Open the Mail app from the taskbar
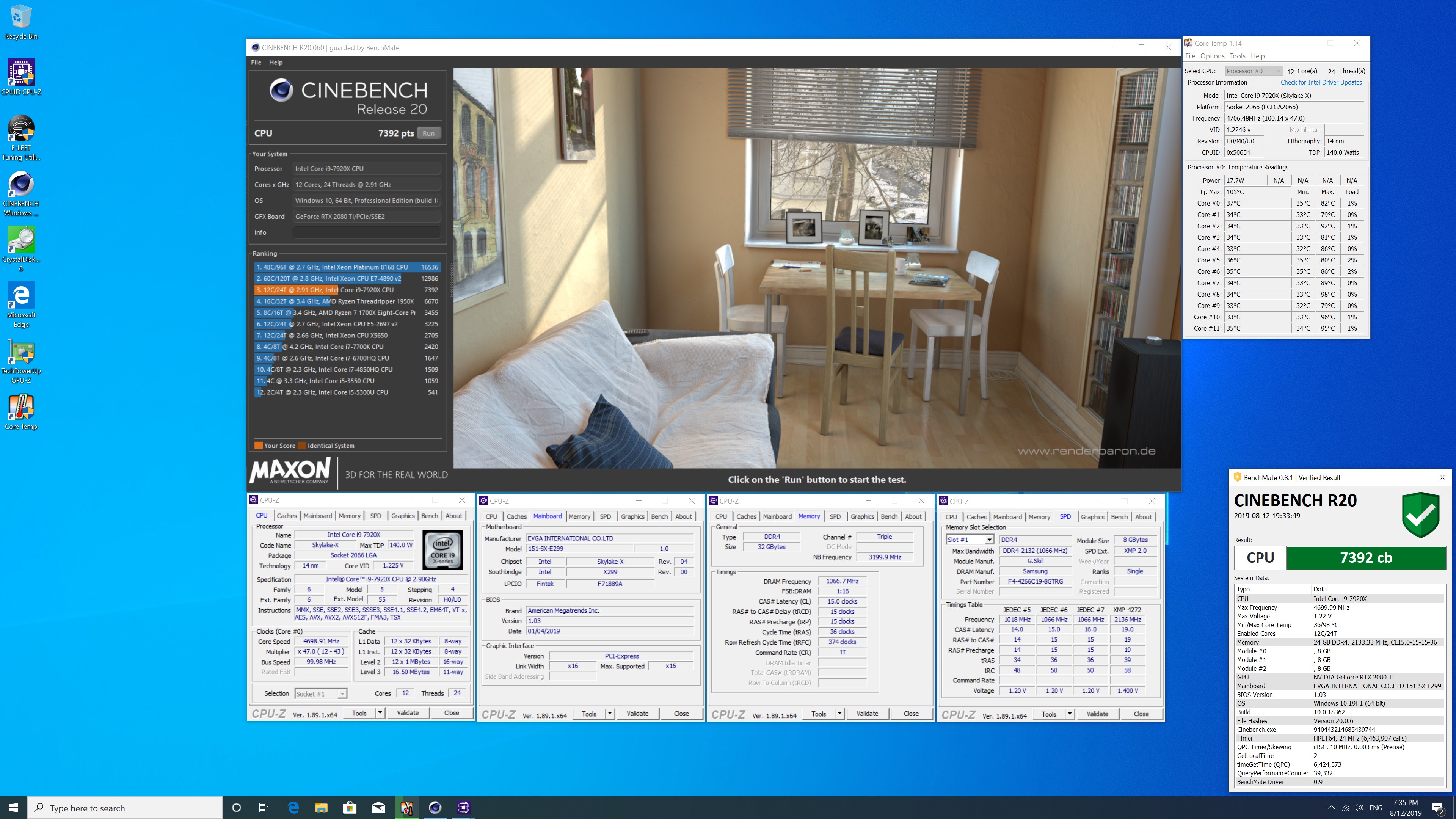1456x819 pixels. 378,808
